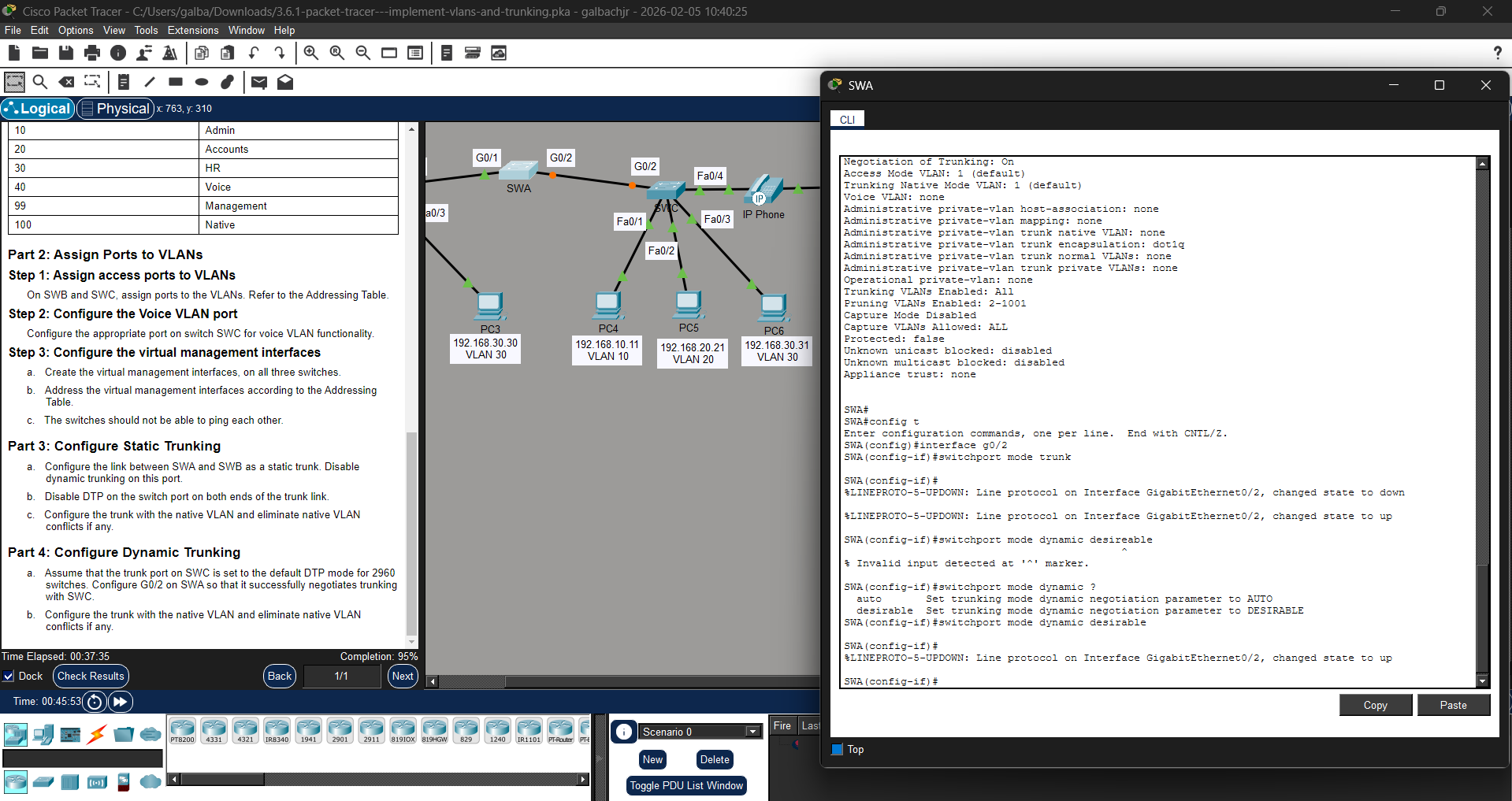Click Toggle PDU List Window

(x=686, y=785)
